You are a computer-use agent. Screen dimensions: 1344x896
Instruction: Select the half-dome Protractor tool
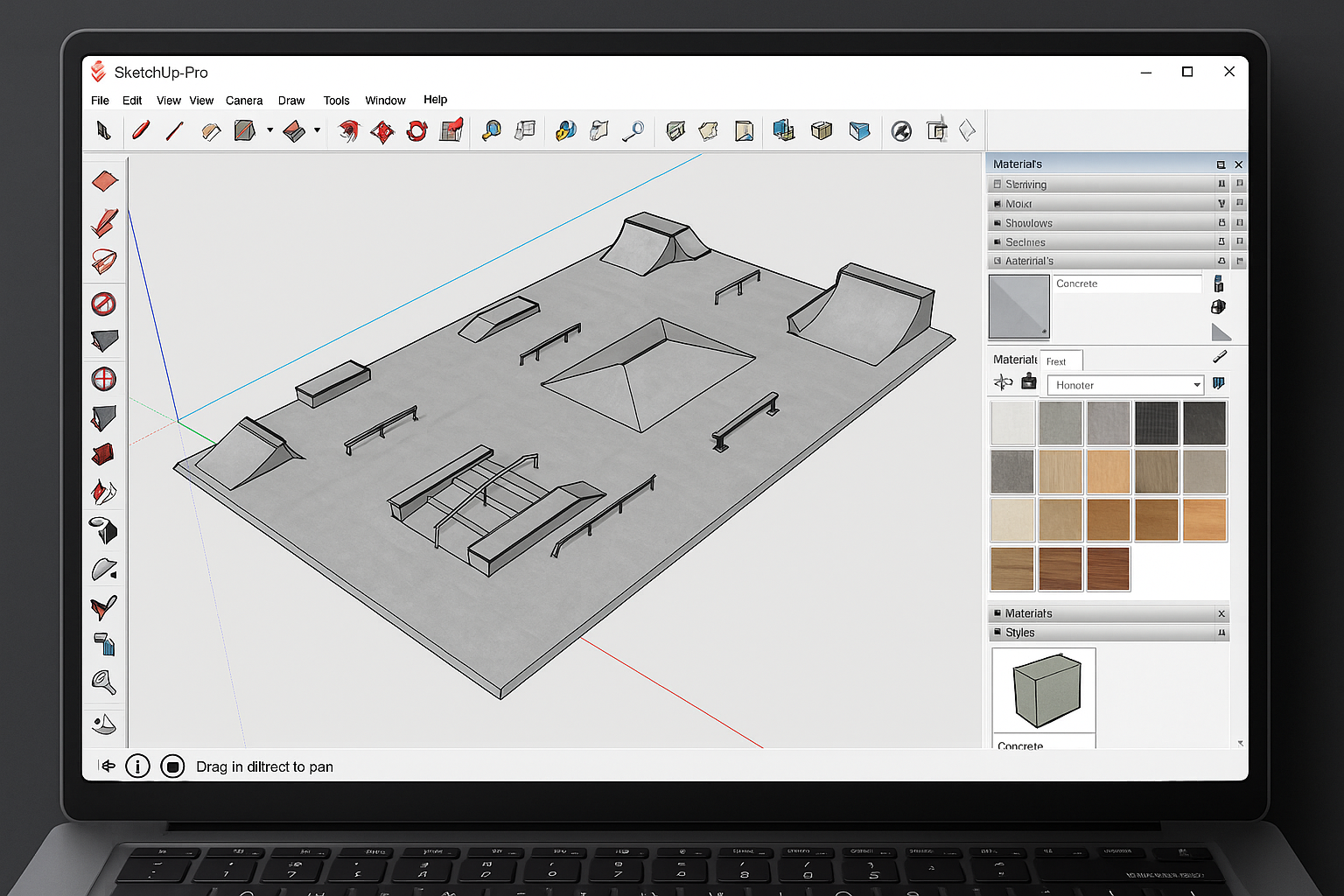pos(105,570)
